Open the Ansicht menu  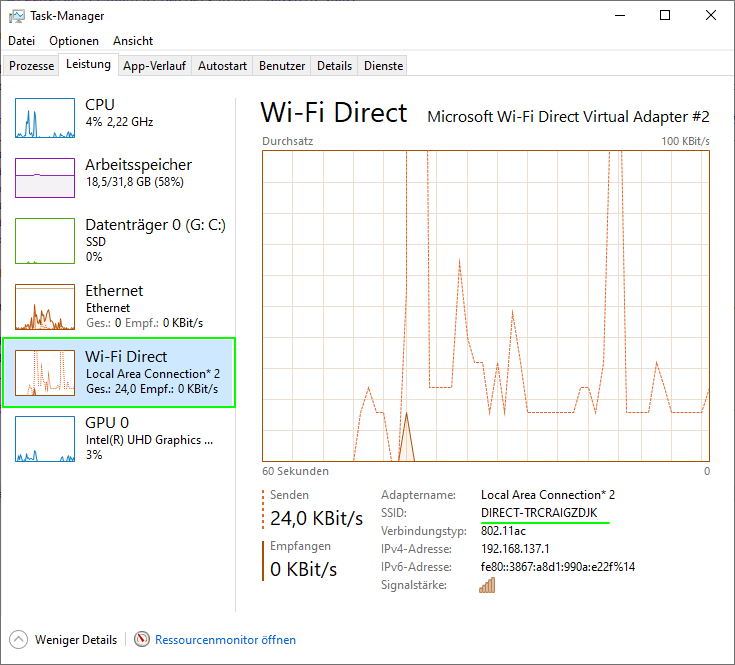(x=133, y=41)
